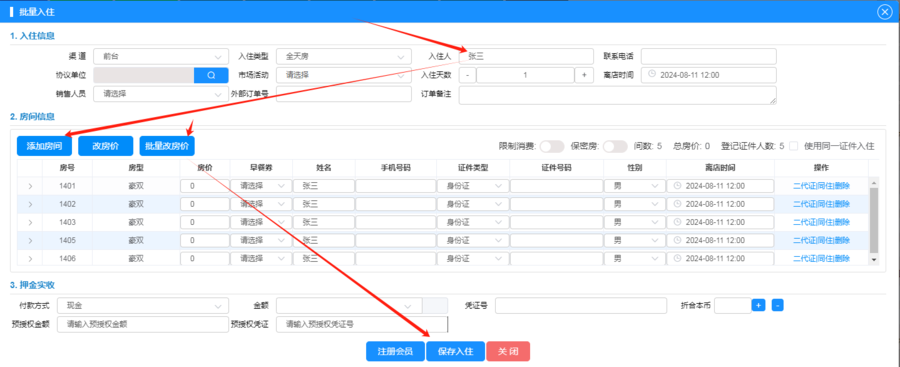Click the 房号 column header
This screenshot has height=367, width=900.
click(x=67, y=167)
